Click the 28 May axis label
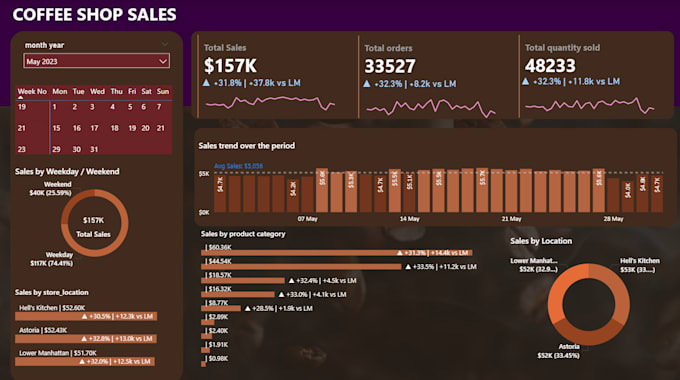This screenshot has width=680, height=380. 614,219
